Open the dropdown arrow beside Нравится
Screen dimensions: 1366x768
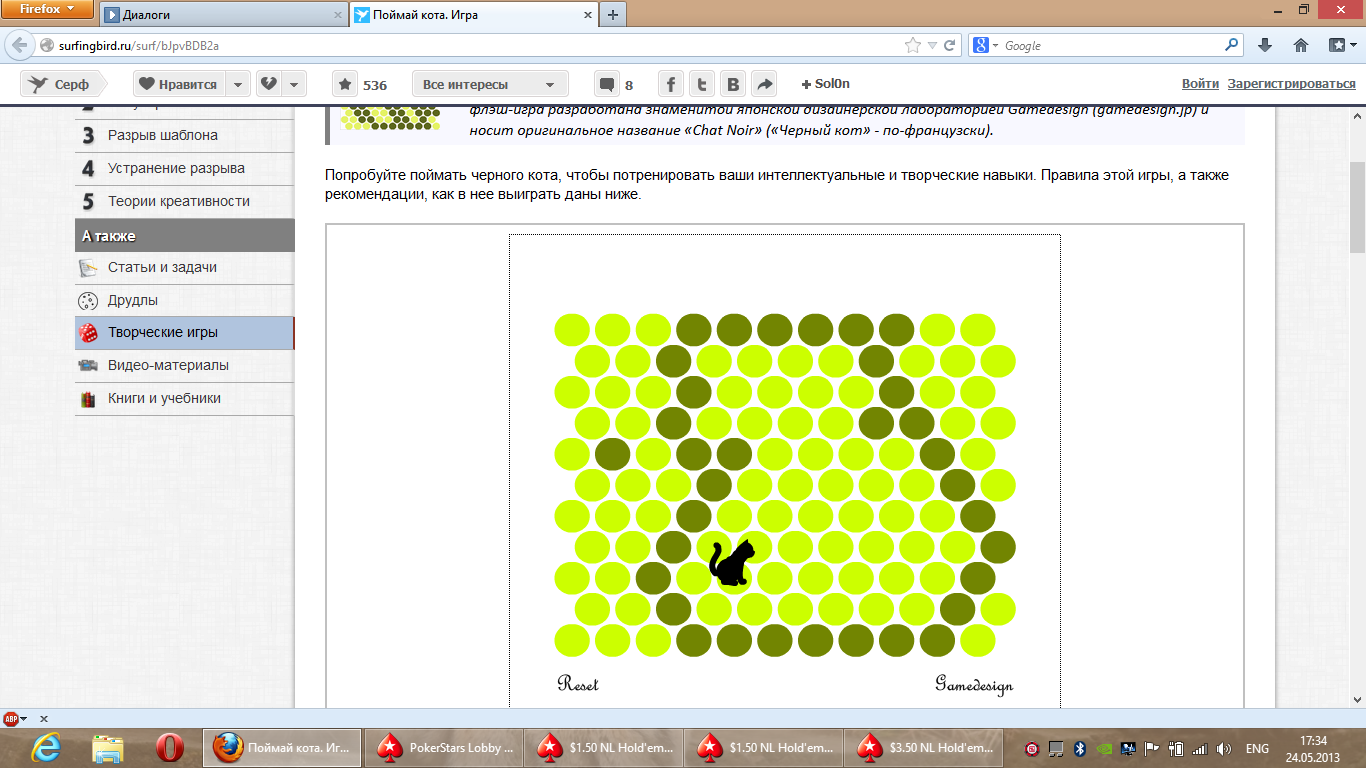coord(238,84)
